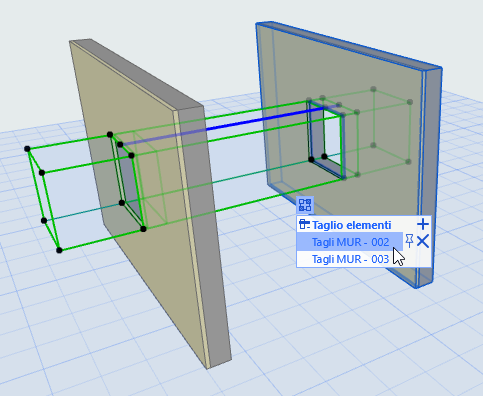Screen dimensions: 483x396
Task: Click the element cuts icon above the popup
Action: (305, 205)
